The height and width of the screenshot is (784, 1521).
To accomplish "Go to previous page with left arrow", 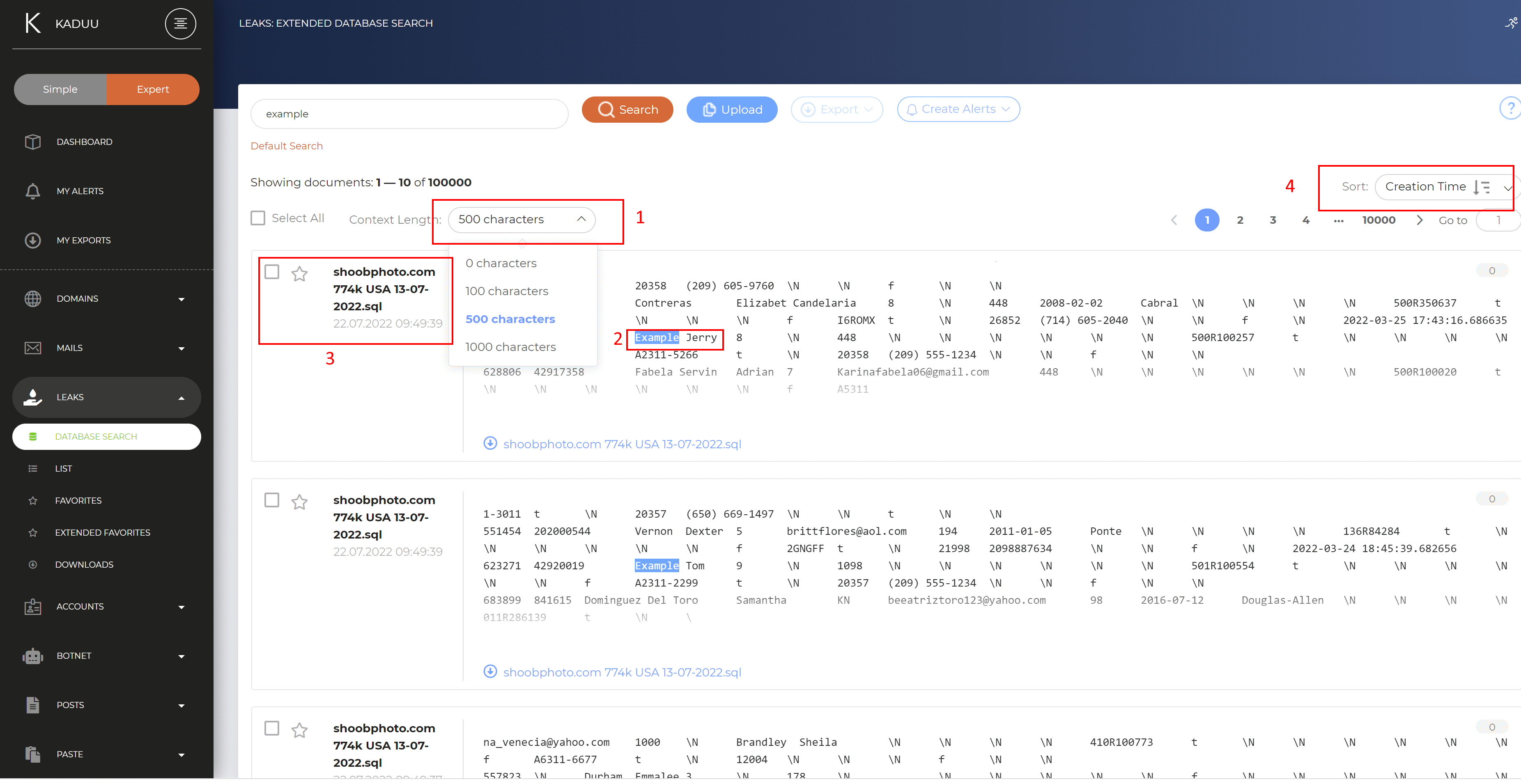I will pyautogui.click(x=1174, y=220).
